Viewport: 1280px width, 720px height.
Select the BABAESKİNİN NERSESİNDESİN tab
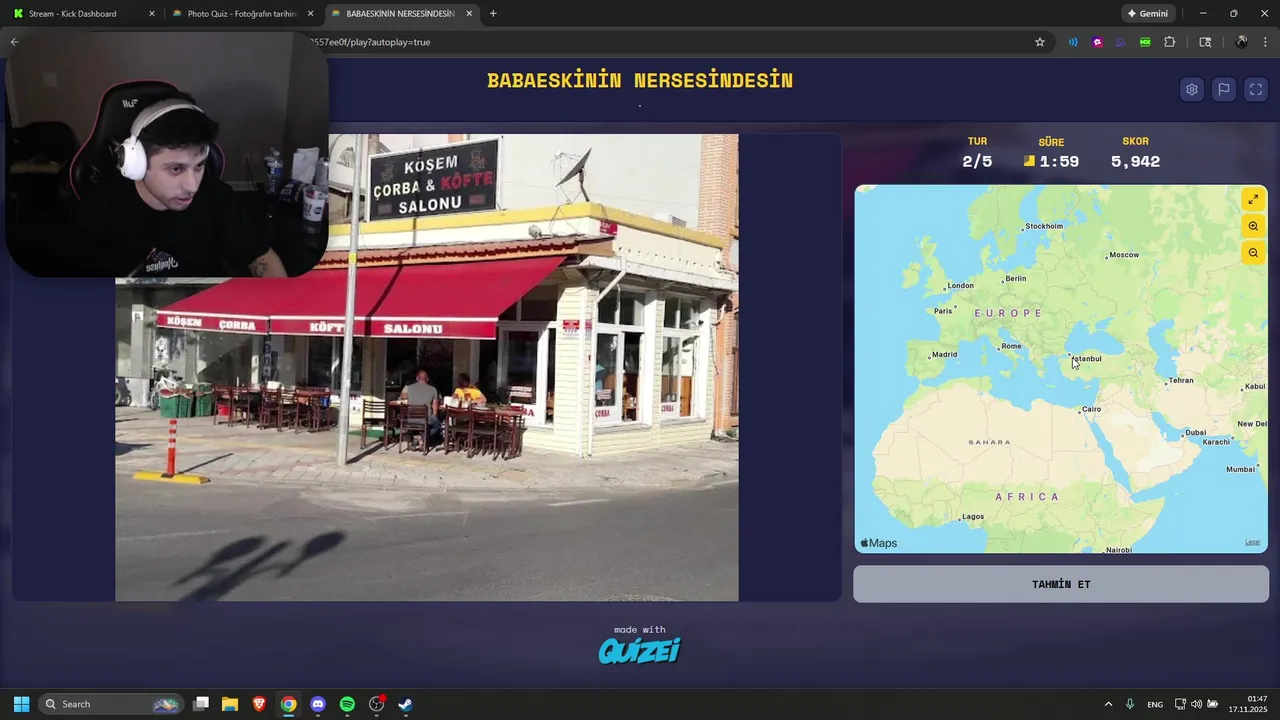400,14
